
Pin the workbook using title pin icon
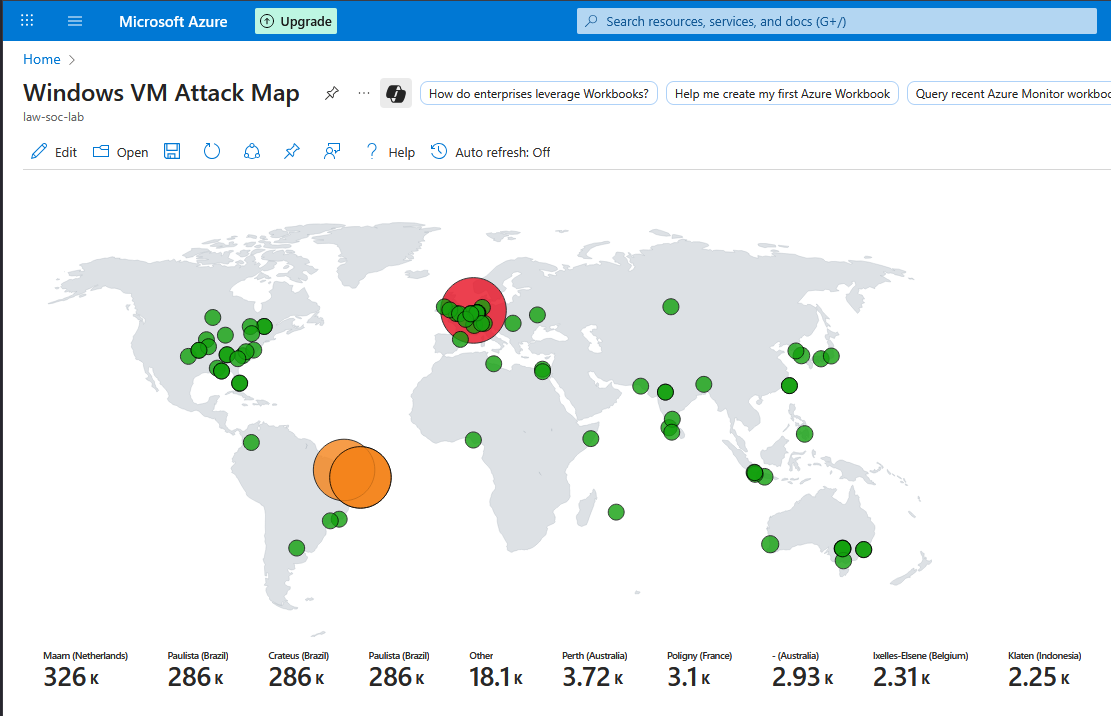[332, 93]
